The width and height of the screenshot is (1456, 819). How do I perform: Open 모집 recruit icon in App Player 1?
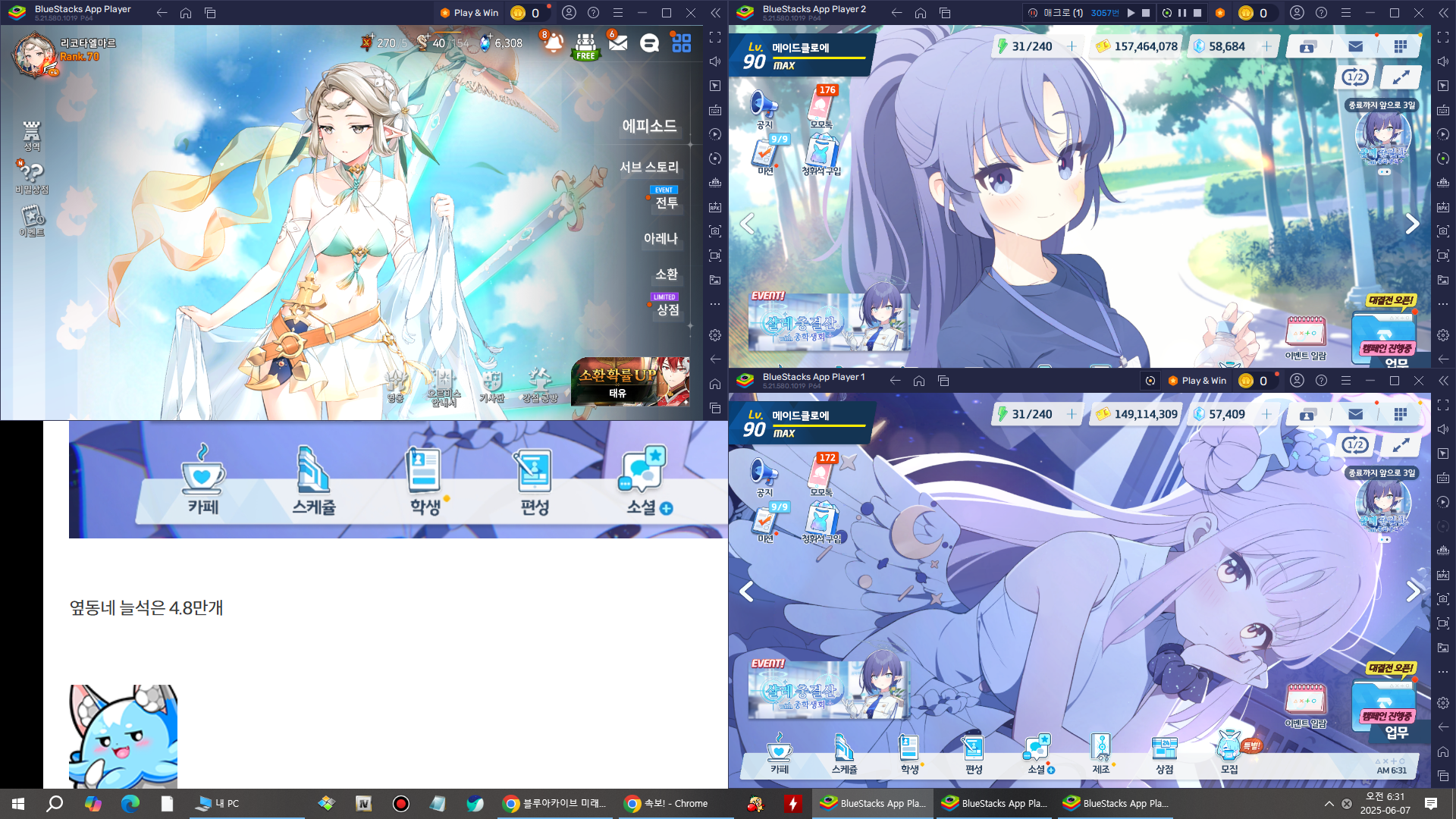click(x=1229, y=755)
